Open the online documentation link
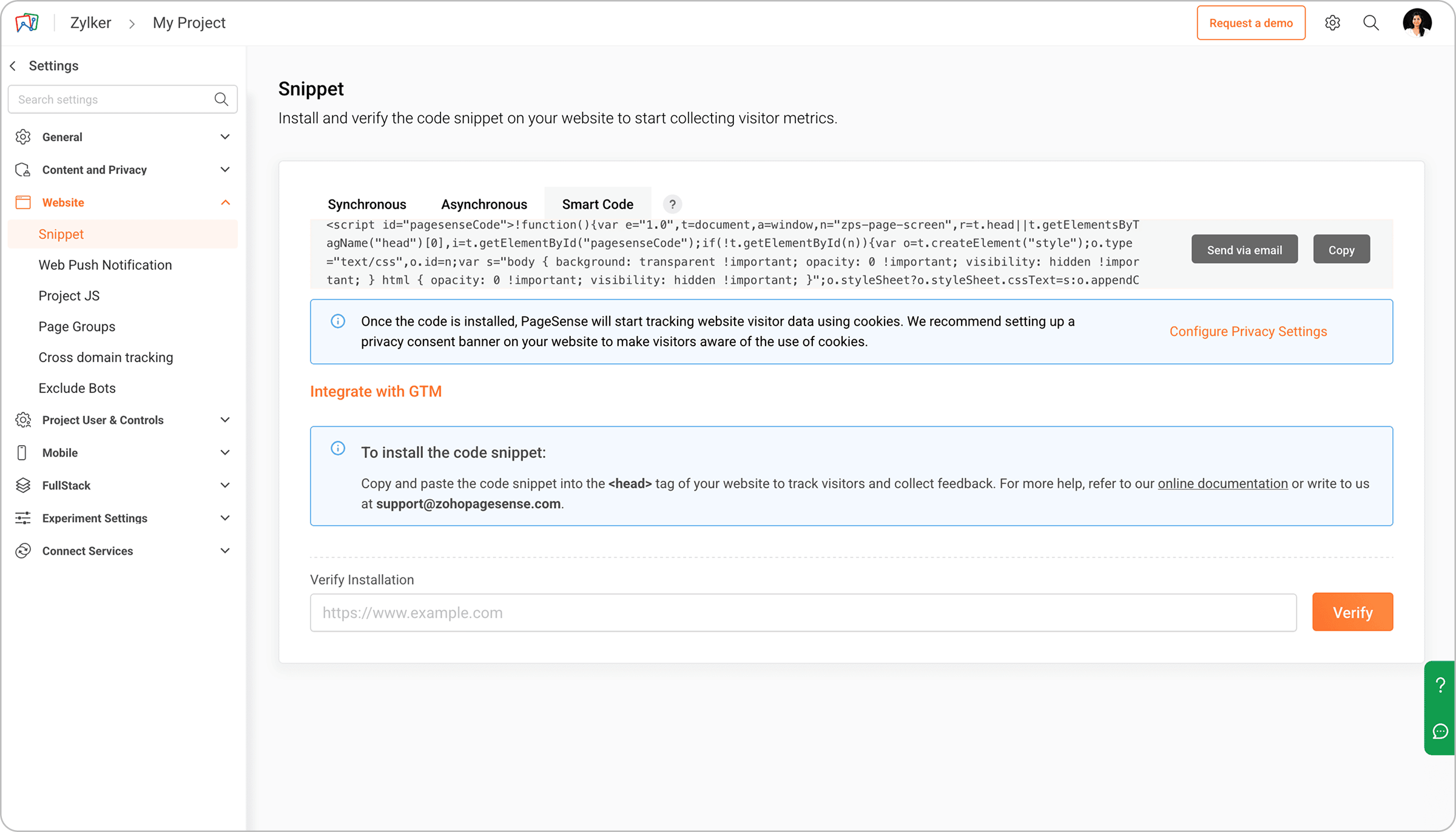The width and height of the screenshot is (1456, 832). pos(1222,484)
